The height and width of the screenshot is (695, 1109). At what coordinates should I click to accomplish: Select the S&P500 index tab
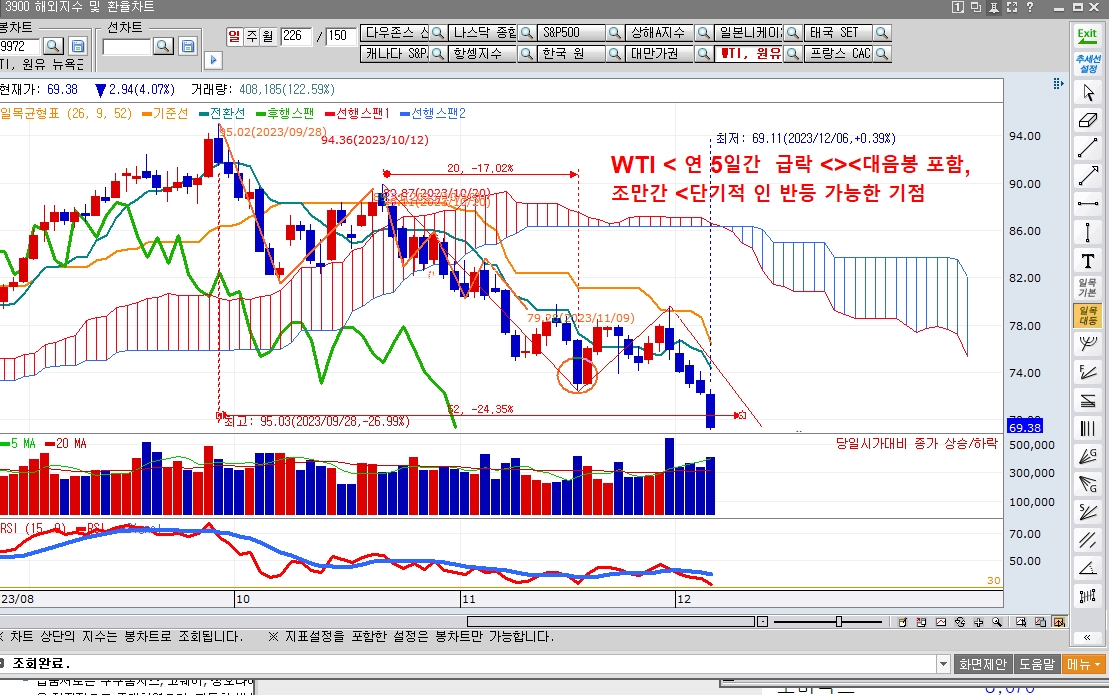click(x=574, y=33)
